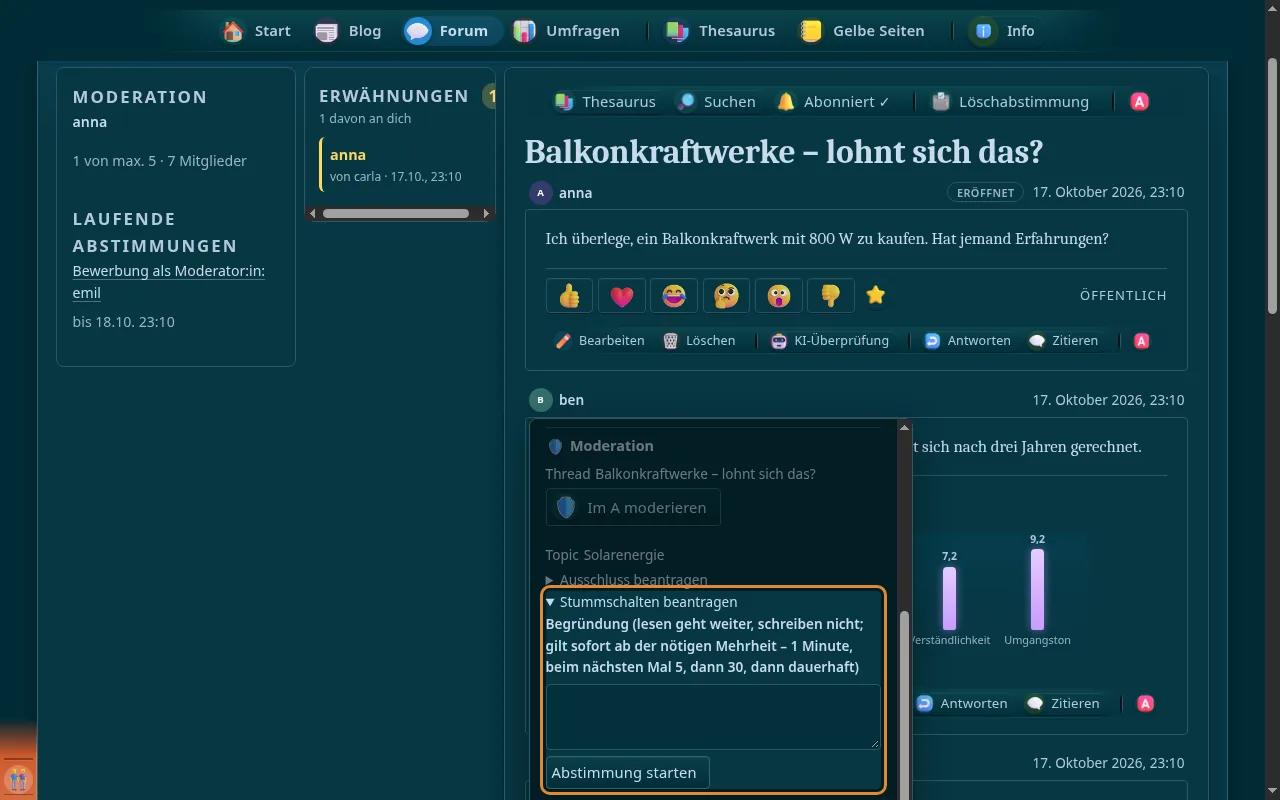The height and width of the screenshot is (800, 1280).
Task: Quote anna's post using Zitieren
Action: click(x=1064, y=341)
